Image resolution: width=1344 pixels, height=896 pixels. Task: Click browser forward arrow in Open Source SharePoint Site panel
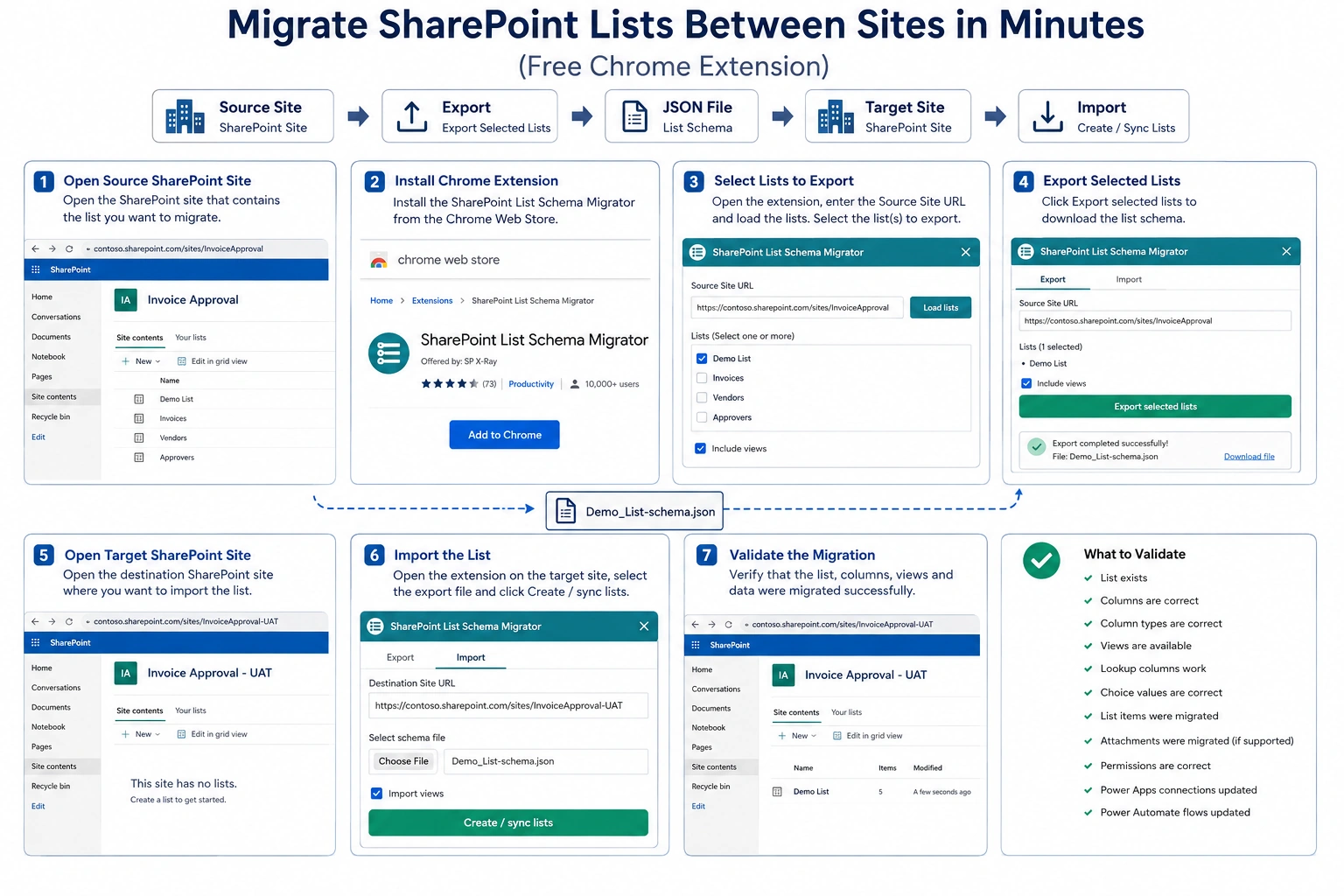coord(52,248)
